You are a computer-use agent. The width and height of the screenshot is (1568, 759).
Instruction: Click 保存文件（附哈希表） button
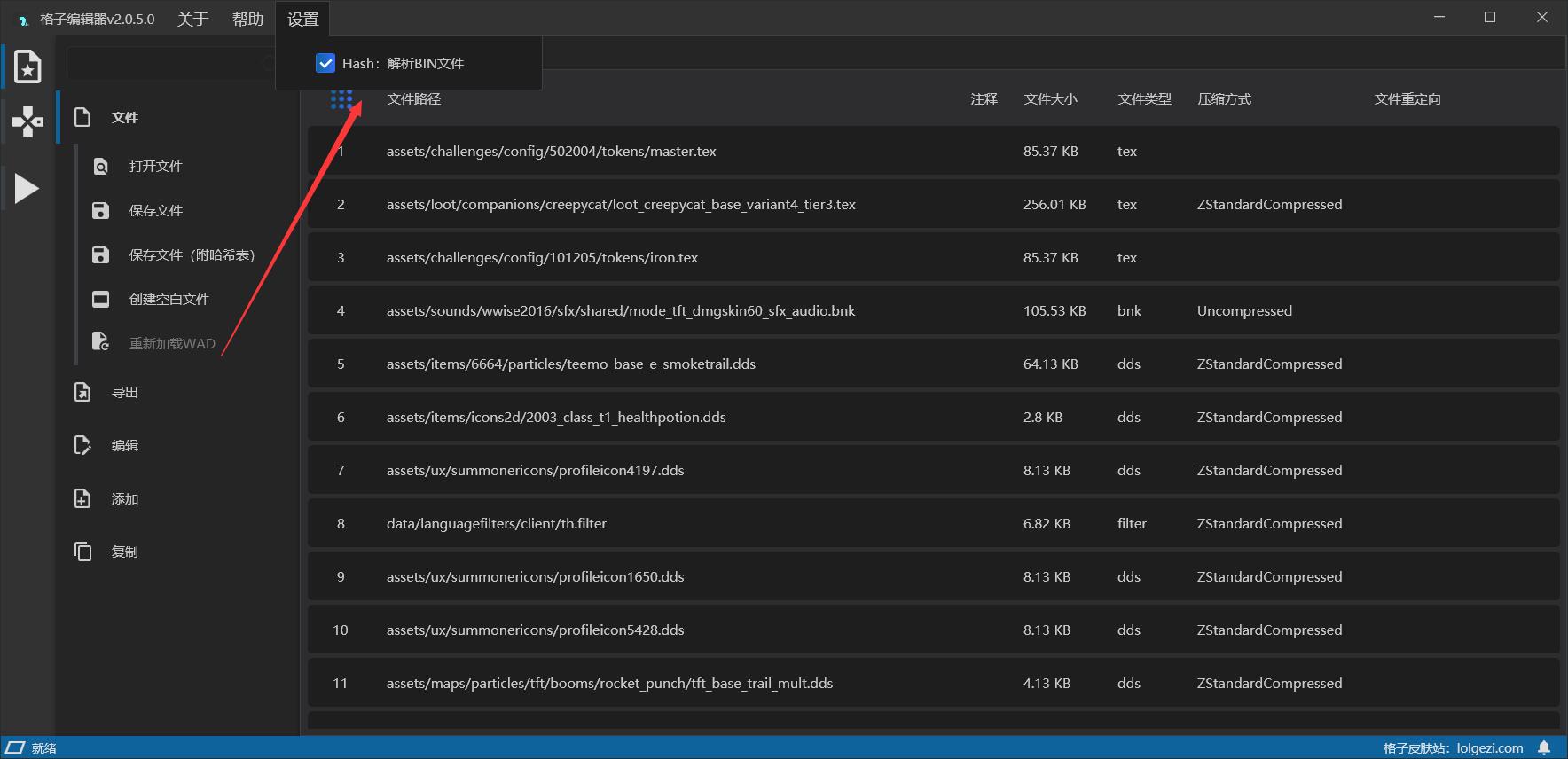[x=191, y=255]
